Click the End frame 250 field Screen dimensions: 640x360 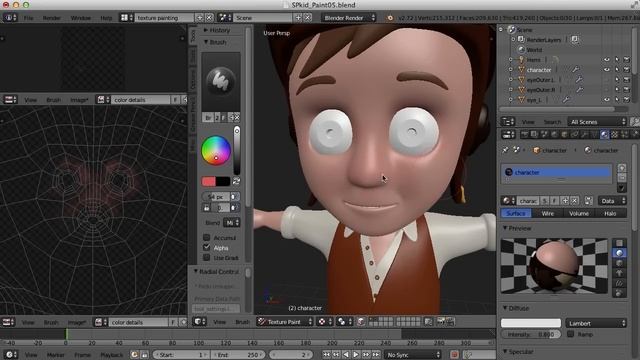[x=238, y=355]
